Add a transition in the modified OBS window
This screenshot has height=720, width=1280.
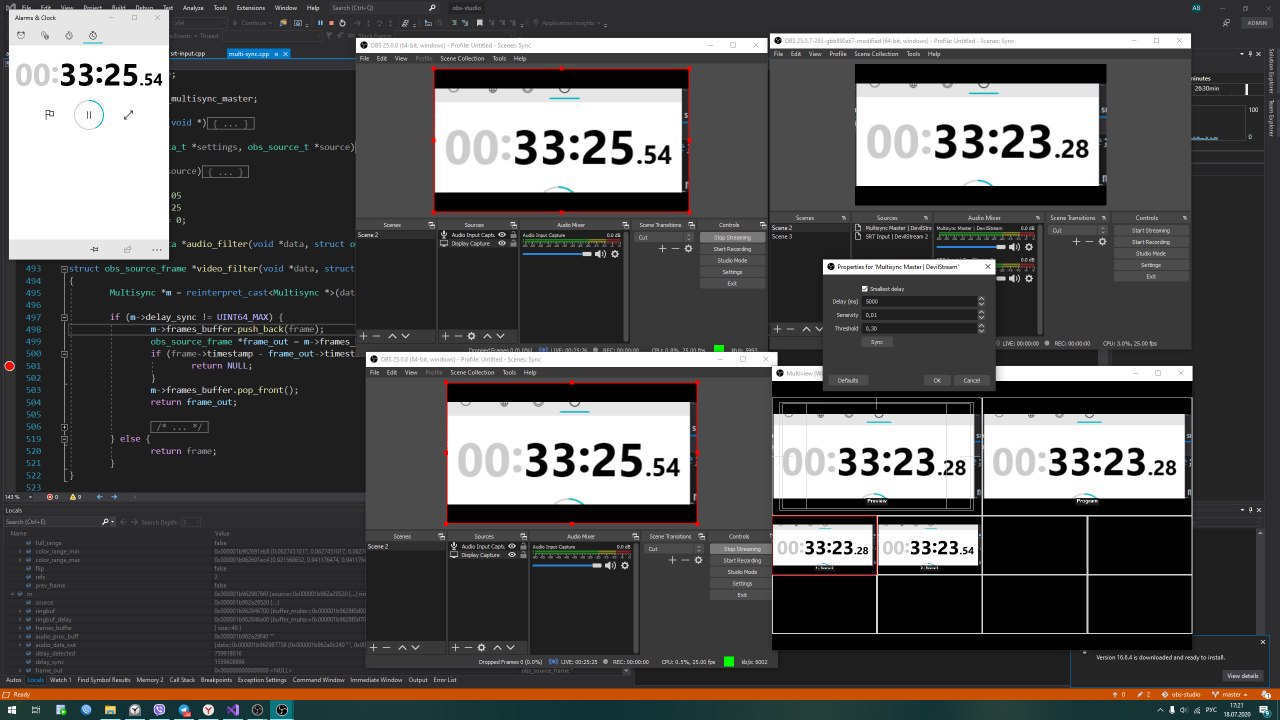tap(1076, 241)
